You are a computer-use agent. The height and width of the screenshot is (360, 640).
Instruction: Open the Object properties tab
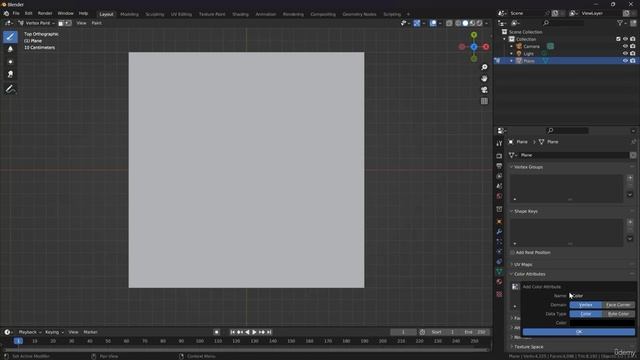[x=499, y=222]
